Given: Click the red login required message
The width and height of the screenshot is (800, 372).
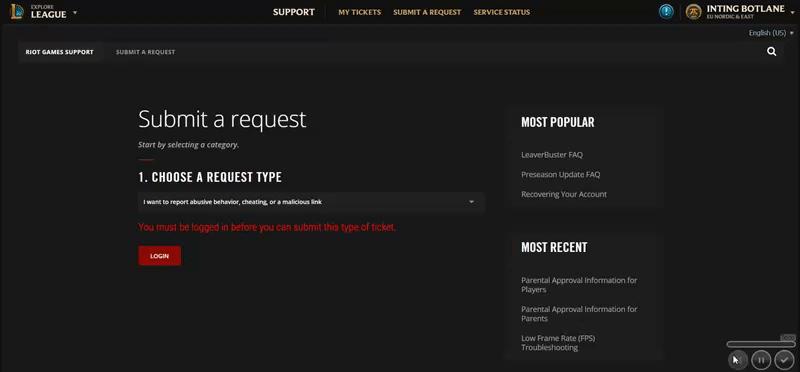Looking at the screenshot, I should tap(267, 228).
